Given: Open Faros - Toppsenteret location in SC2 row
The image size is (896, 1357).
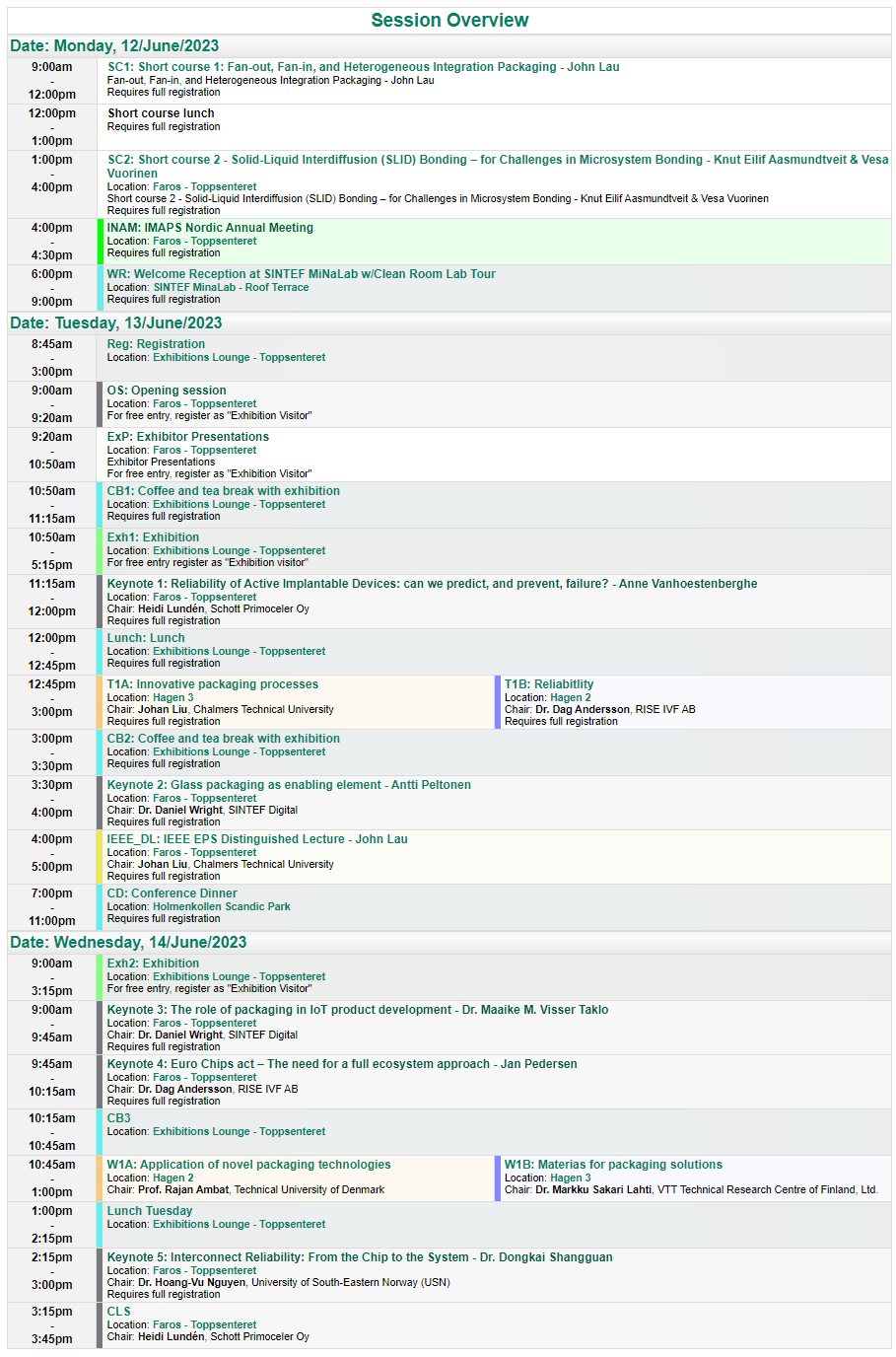Looking at the screenshot, I should (x=204, y=186).
